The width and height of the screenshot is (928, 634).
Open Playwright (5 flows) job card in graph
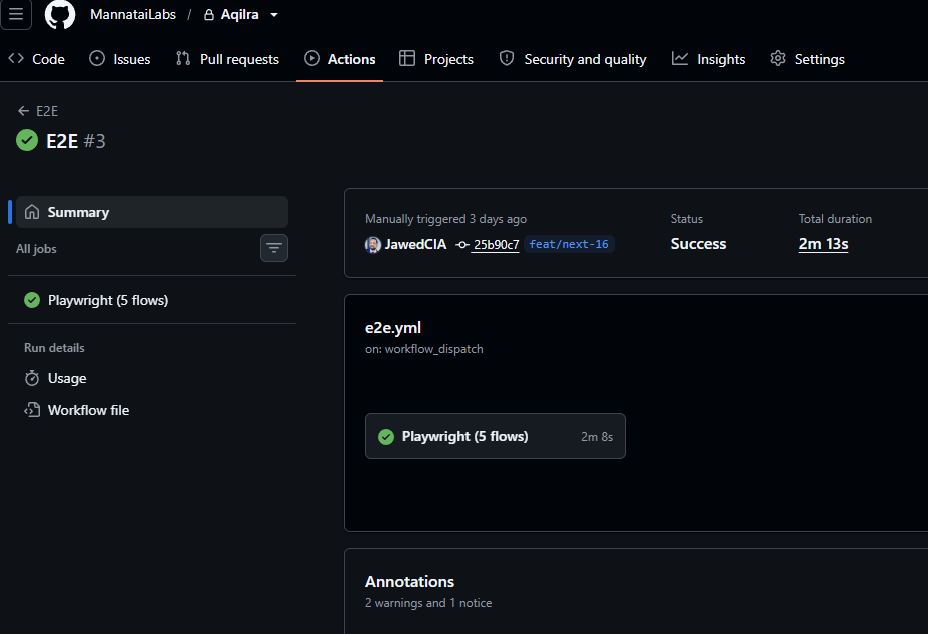[495, 436]
